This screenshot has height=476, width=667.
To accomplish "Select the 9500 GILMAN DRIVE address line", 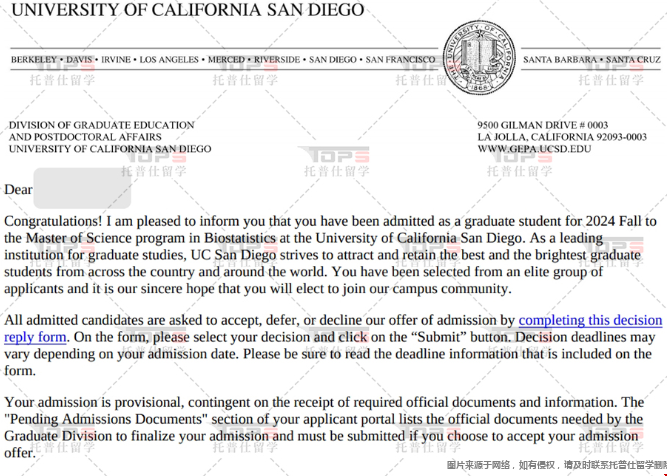I will tap(543, 125).
